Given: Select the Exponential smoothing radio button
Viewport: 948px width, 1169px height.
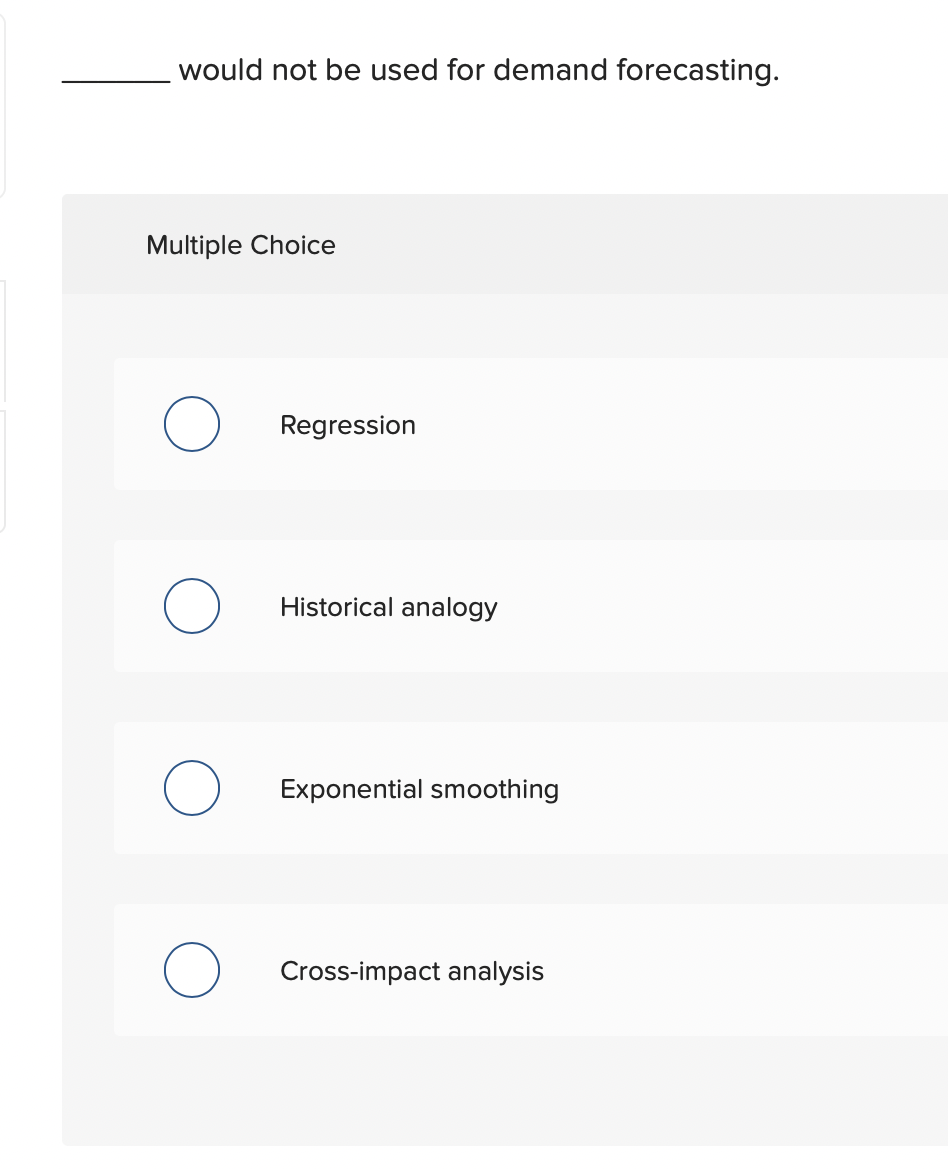Looking at the screenshot, I should click(x=191, y=788).
